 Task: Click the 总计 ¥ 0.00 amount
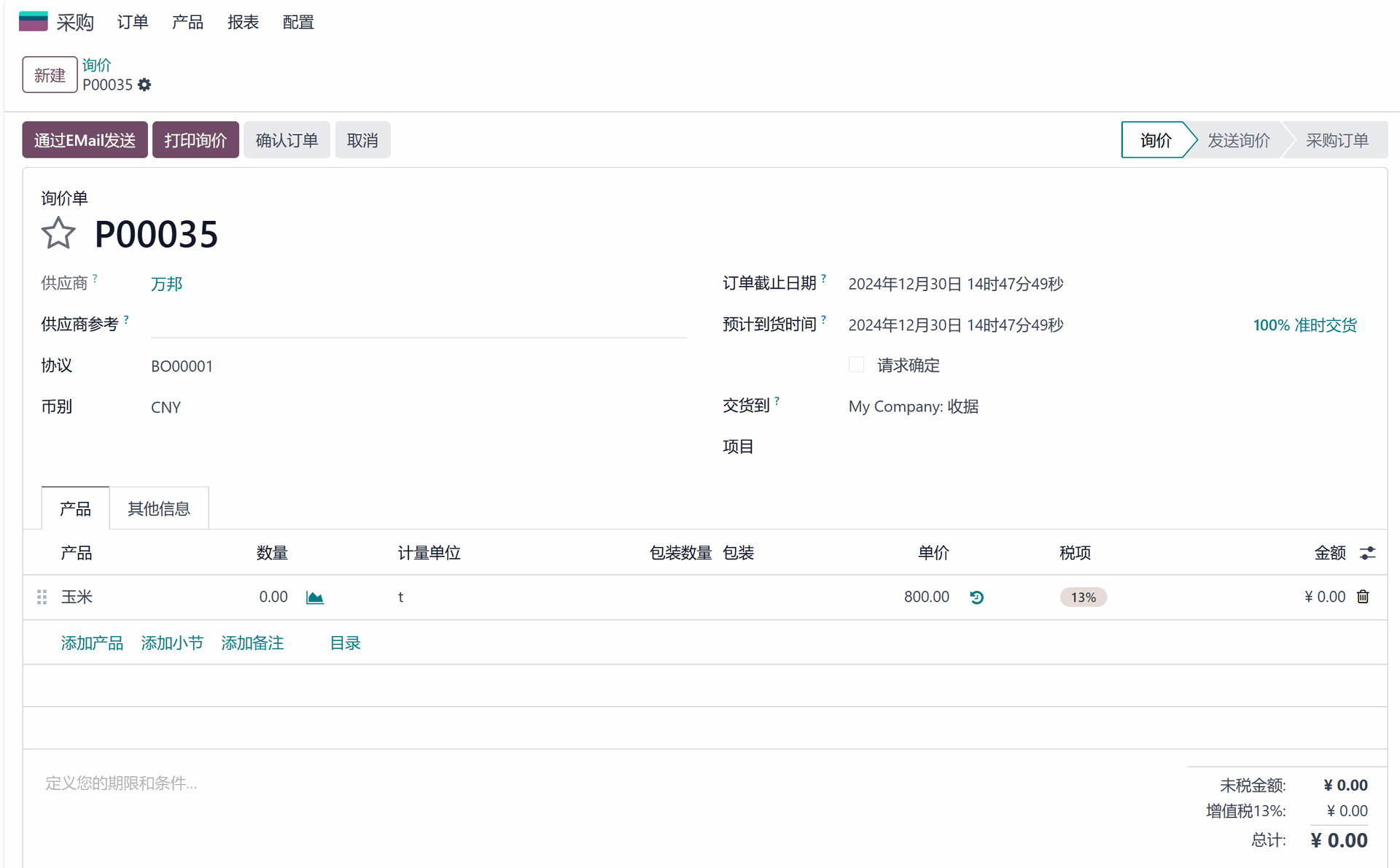pyautogui.click(x=1339, y=840)
